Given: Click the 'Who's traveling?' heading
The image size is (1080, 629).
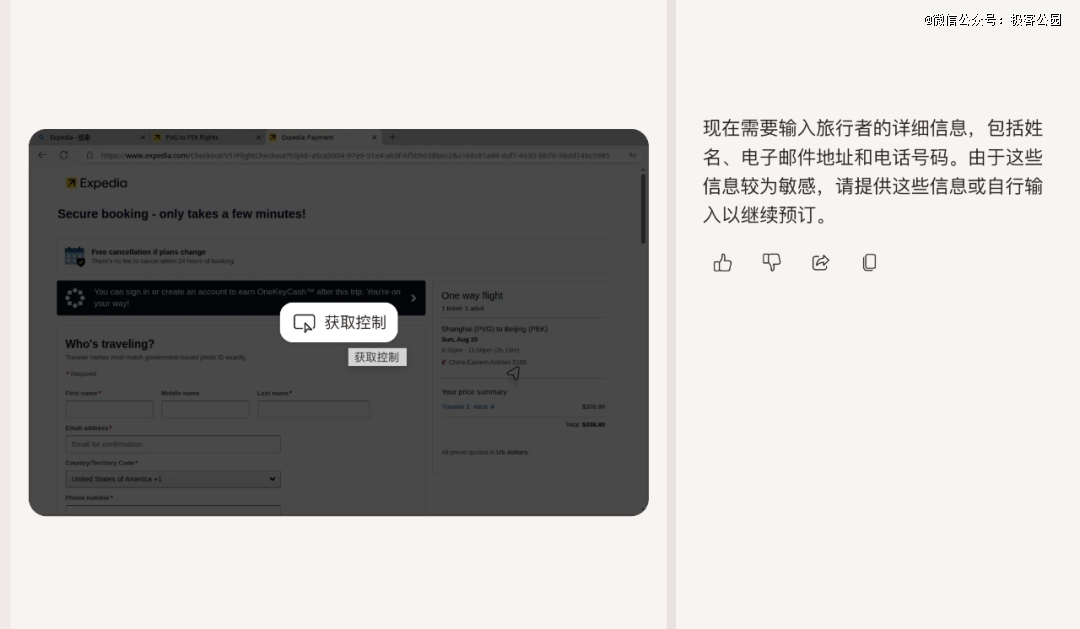Looking at the screenshot, I should pyautogui.click(x=110, y=344).
